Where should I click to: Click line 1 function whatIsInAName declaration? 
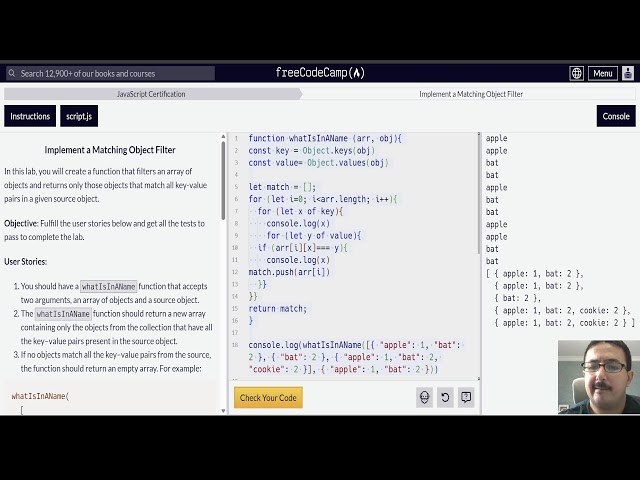tap(325, 138)
